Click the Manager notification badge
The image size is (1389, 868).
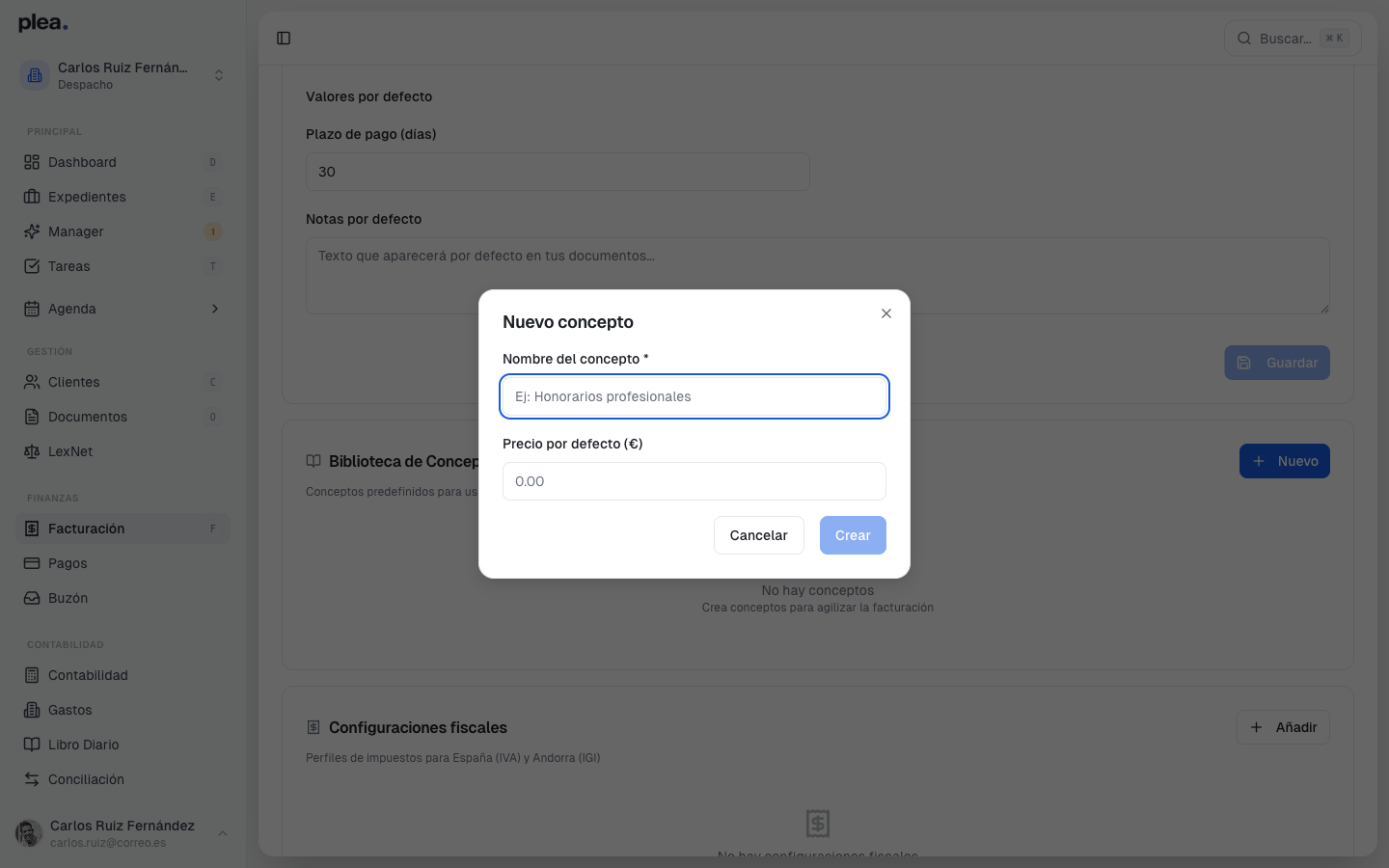pos(213,231)
